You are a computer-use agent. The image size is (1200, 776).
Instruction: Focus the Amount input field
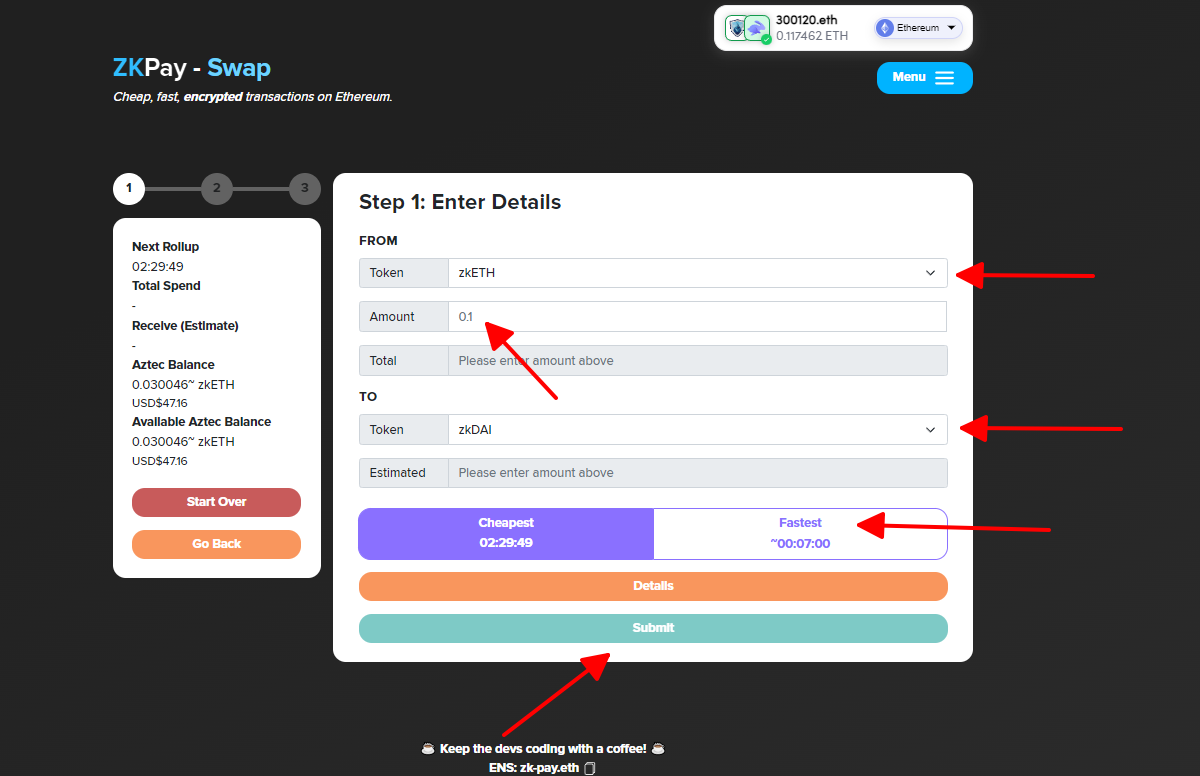[697, 316]
